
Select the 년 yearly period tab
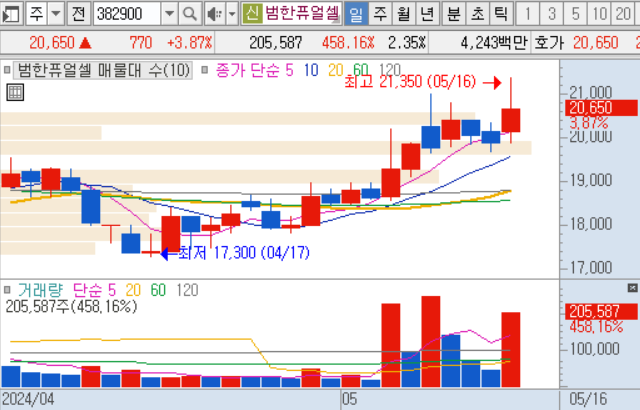tap(427, 14)
